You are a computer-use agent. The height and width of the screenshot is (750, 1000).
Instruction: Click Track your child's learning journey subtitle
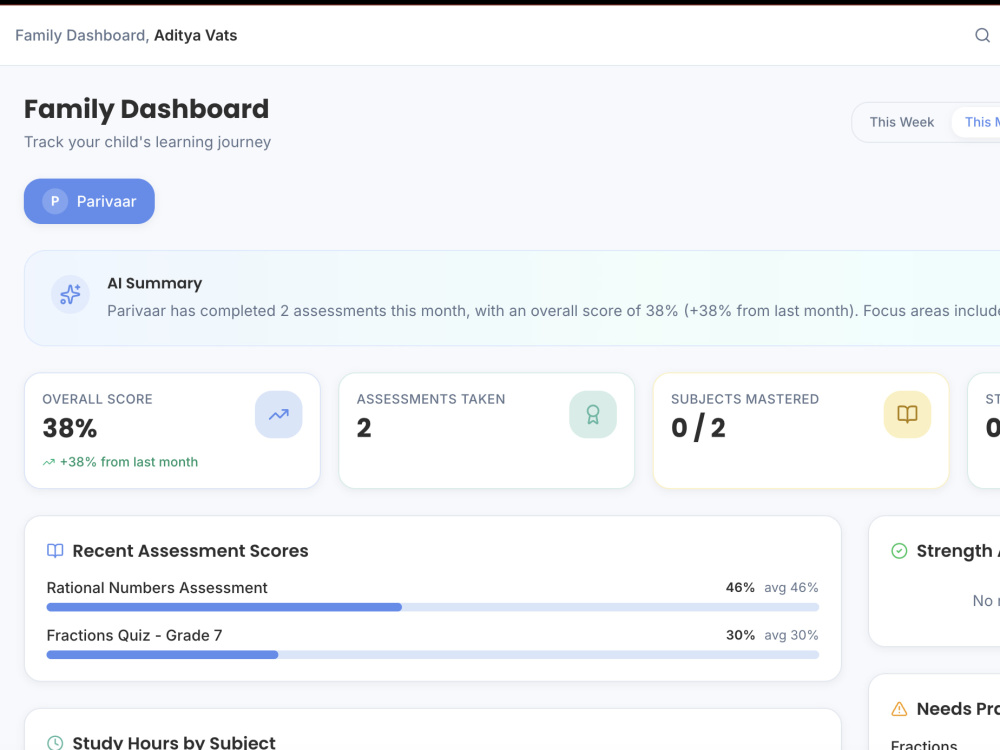tap(147, 142)
